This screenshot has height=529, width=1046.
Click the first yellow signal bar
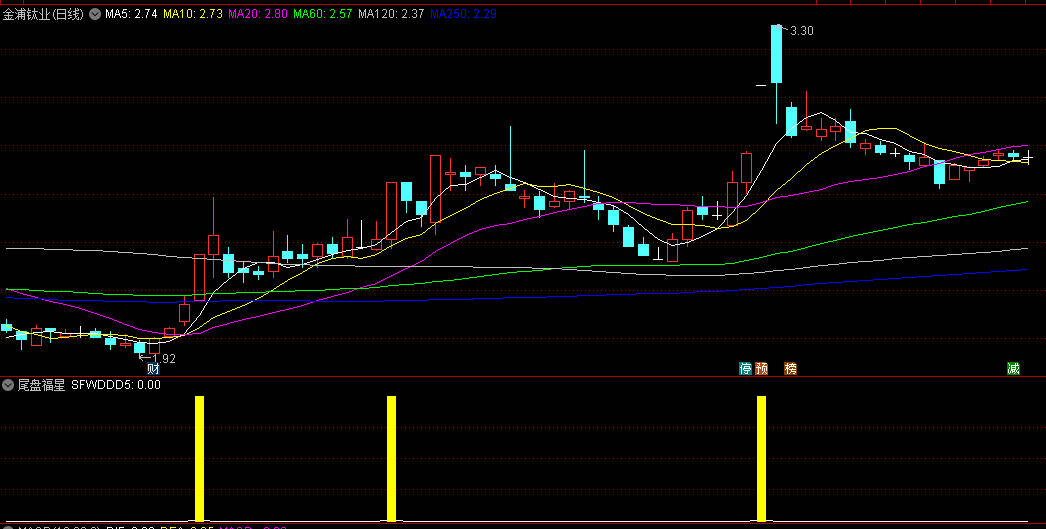click(199, 458)
